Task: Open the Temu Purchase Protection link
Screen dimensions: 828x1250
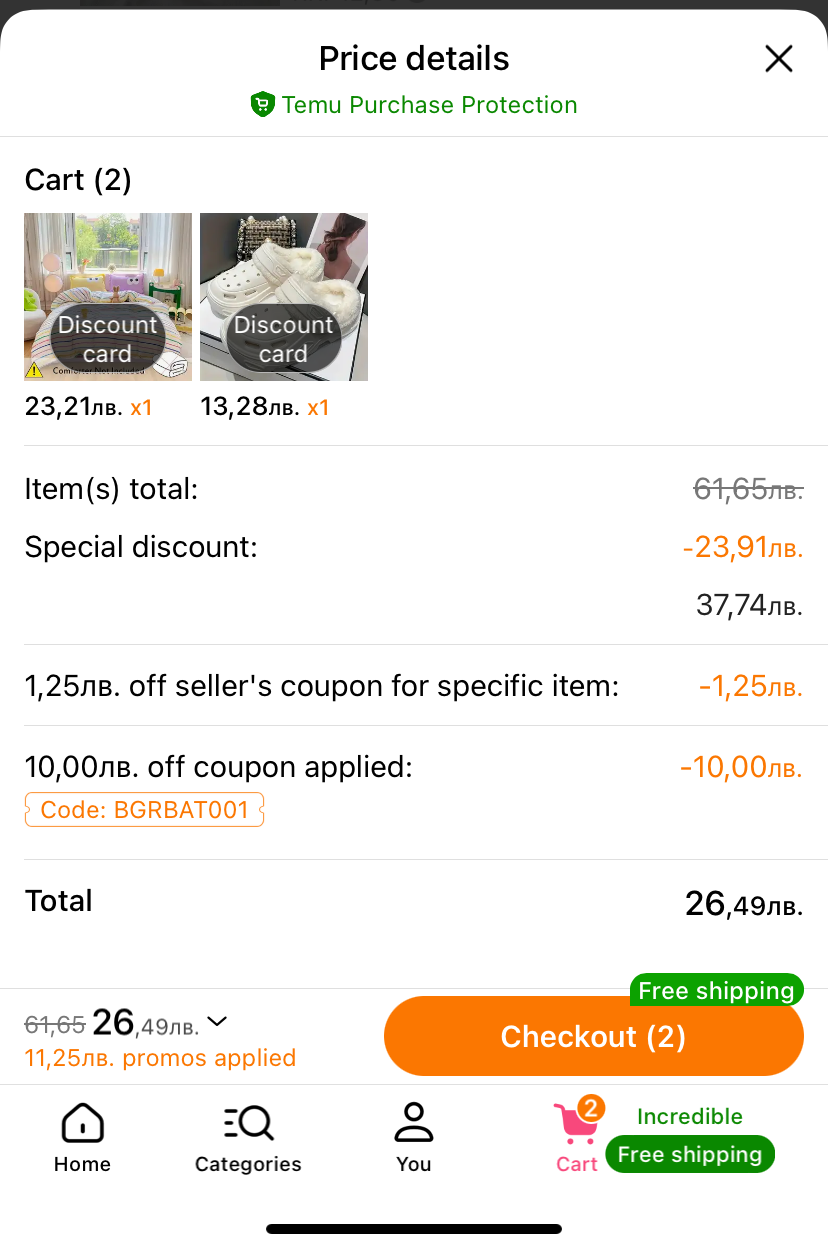Action: [x=429, y=105]
